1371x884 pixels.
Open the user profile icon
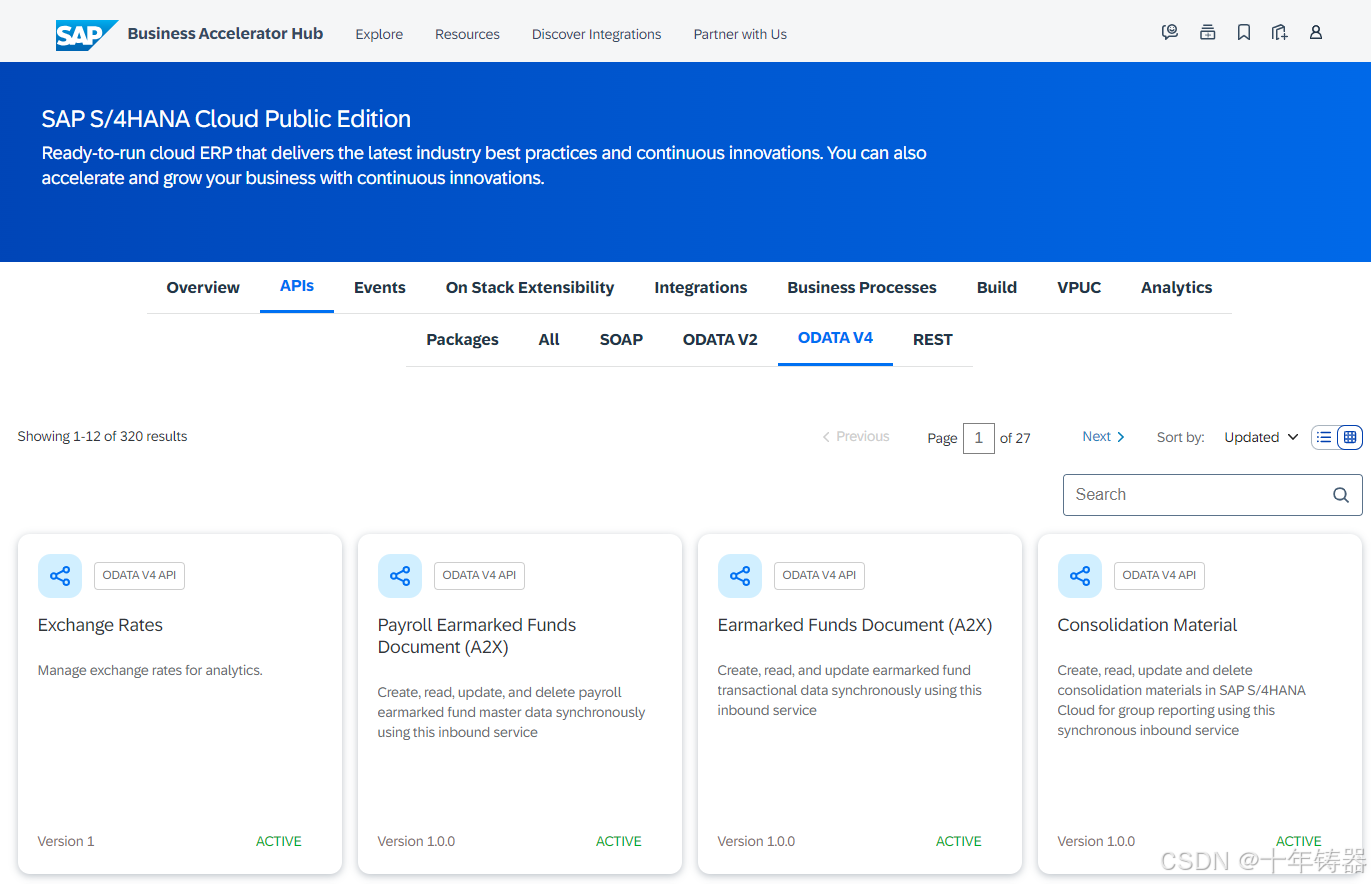click(x=1316, y=33)
